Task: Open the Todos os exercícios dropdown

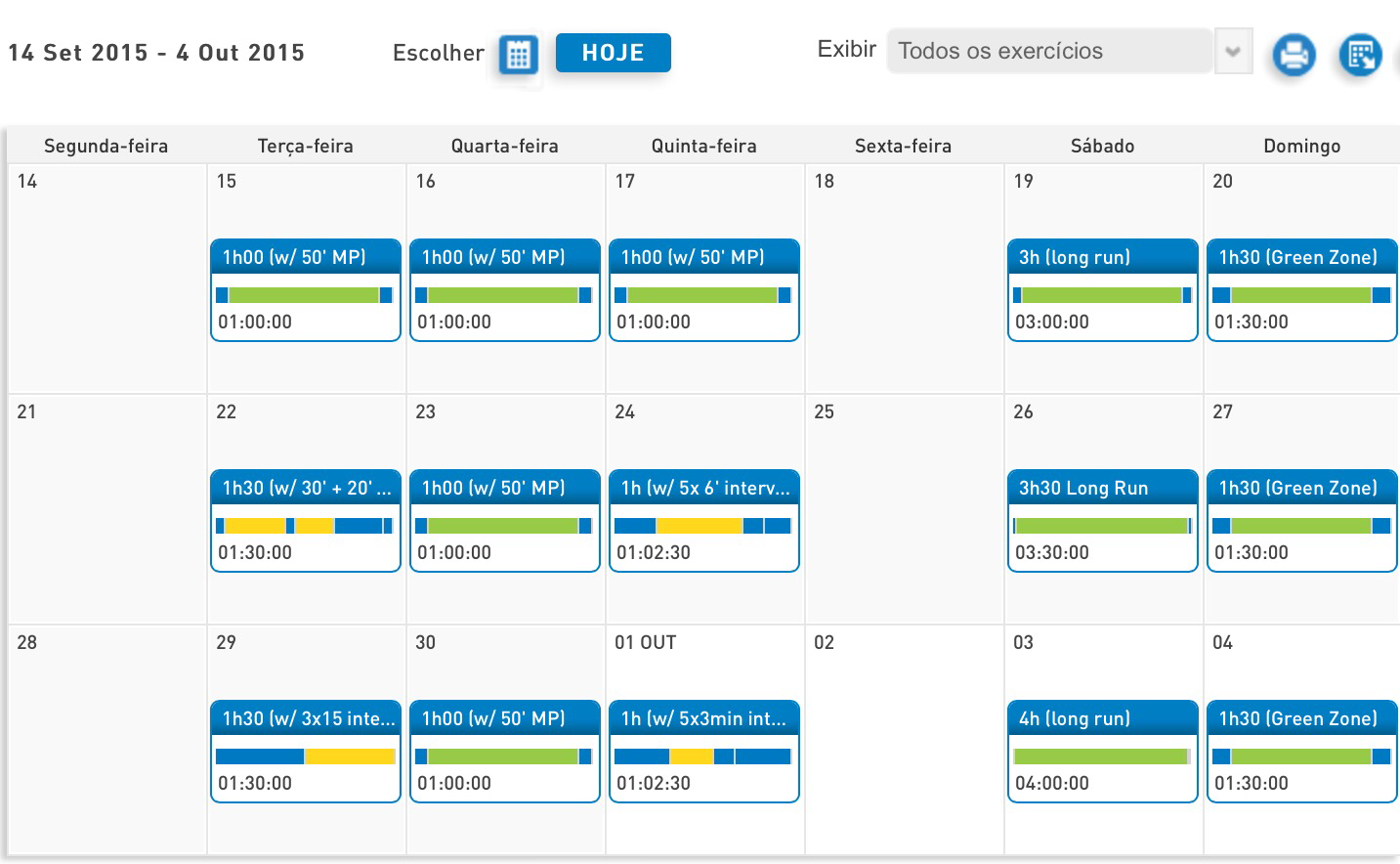Action: pyautogui.click(x=1049, y=51)
